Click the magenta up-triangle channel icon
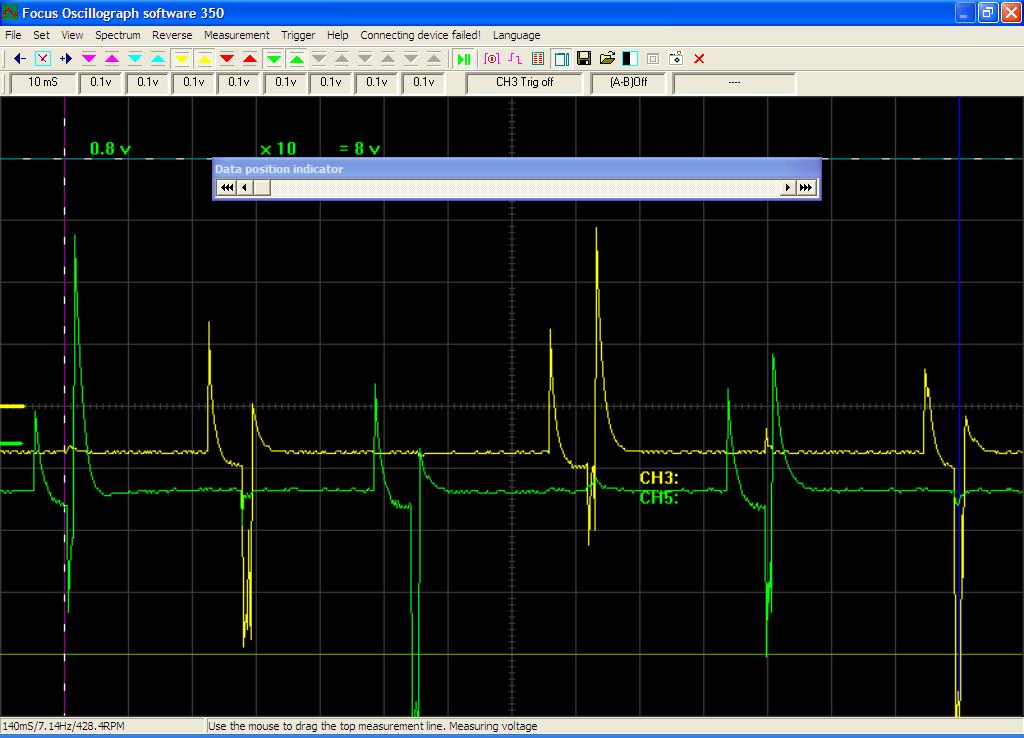 (112, 59)
